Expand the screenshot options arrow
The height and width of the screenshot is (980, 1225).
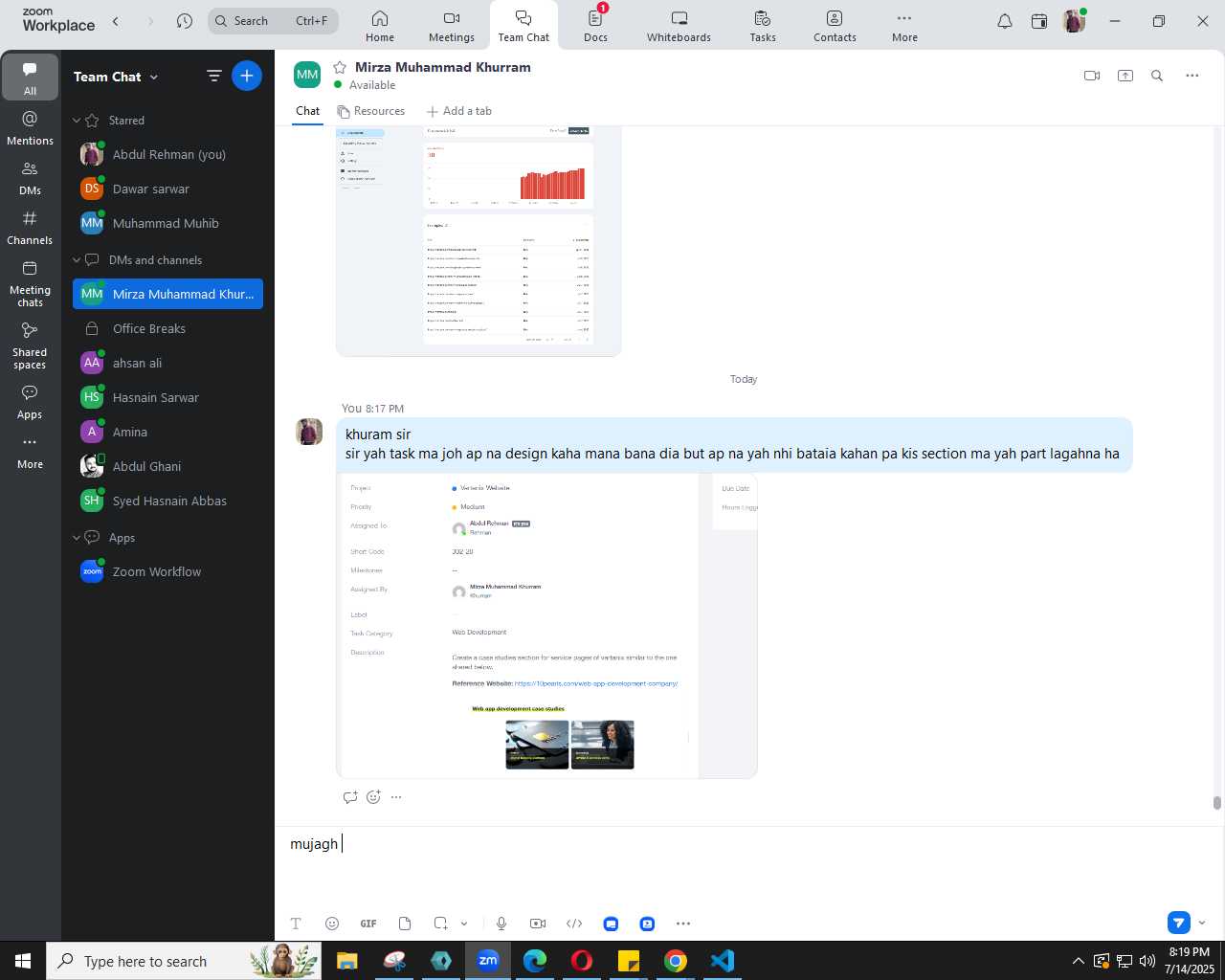tap(464, 924)
